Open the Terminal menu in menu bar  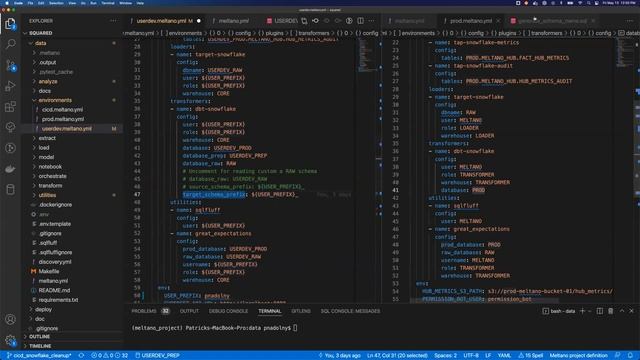108,3
